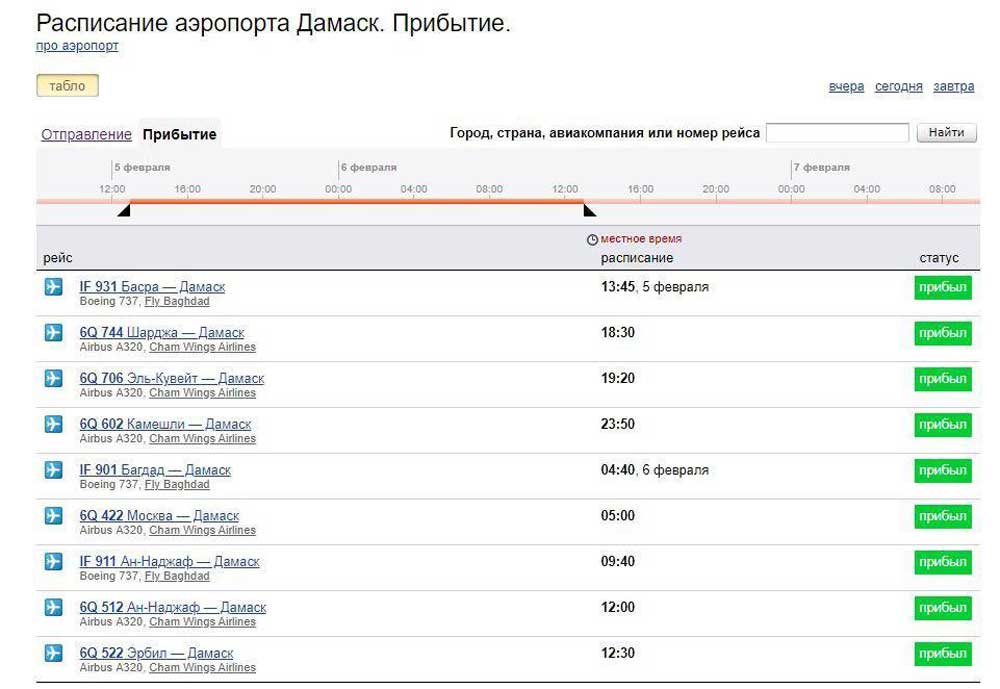Click the табло button

point(68,85)
